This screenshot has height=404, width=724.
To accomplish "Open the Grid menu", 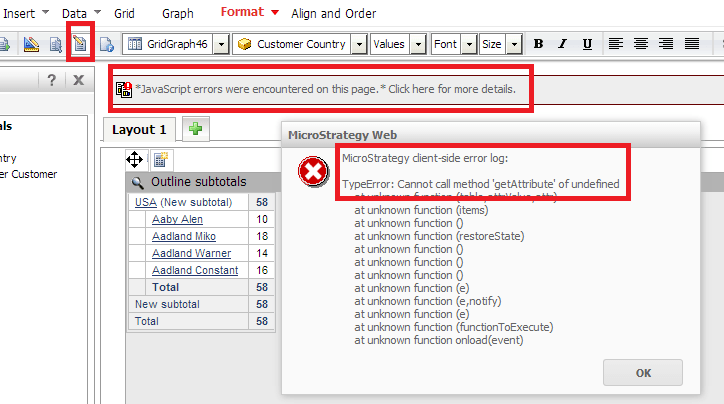I will [x=124, y=13].
